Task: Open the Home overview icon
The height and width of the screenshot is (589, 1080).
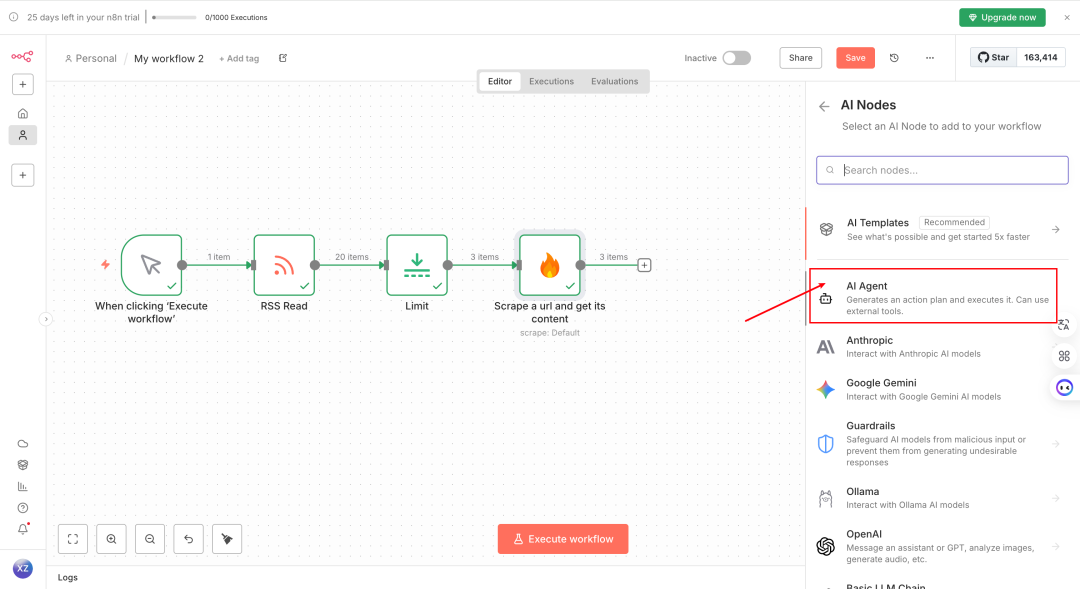Action: pyautogui.click(x=23, y=113)
